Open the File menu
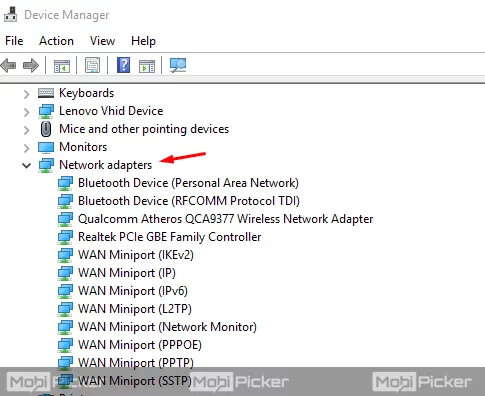Screen dimensions: 485x396 [x=14, y=41]
